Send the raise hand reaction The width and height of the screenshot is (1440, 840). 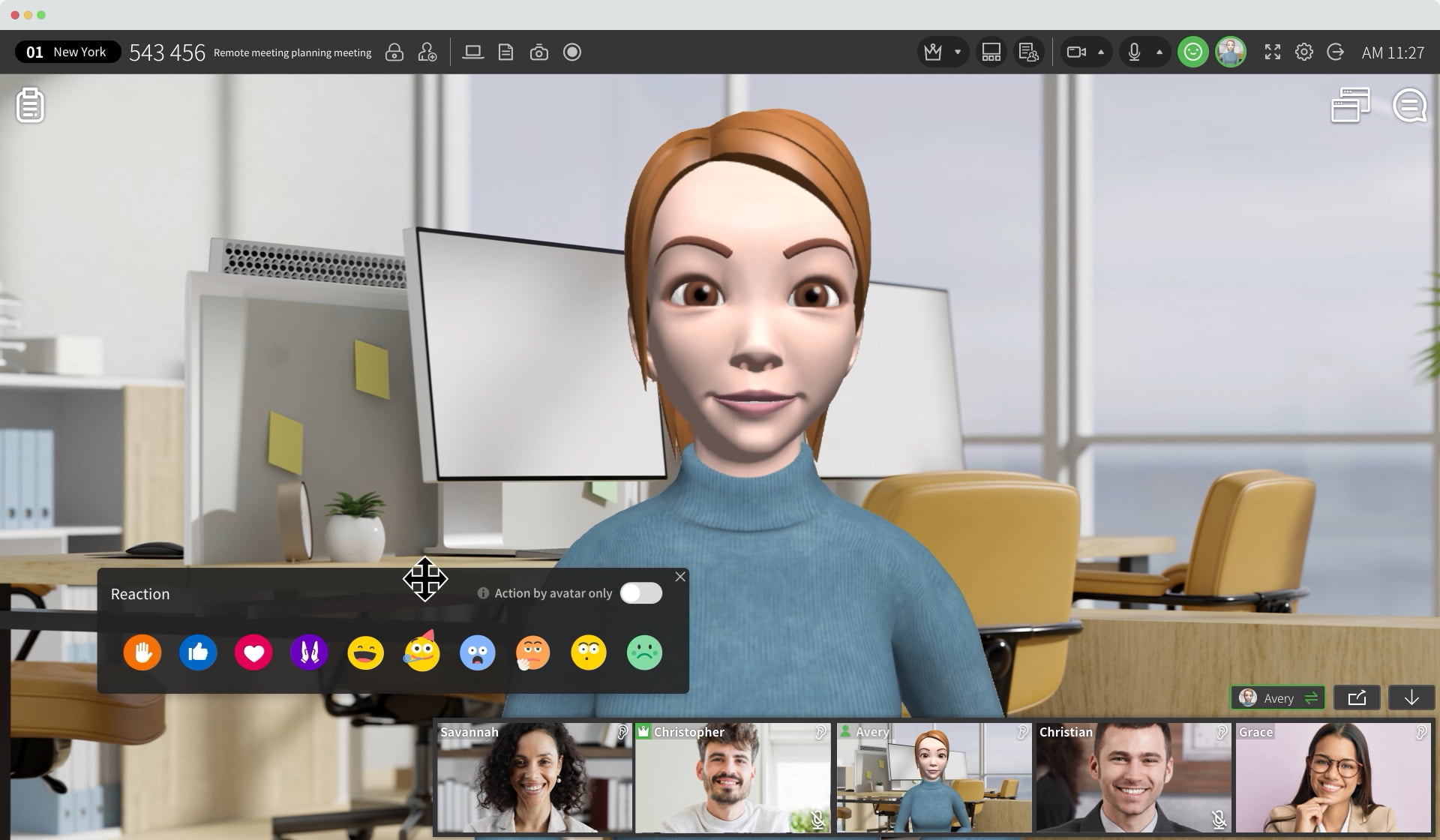(142, 652)
